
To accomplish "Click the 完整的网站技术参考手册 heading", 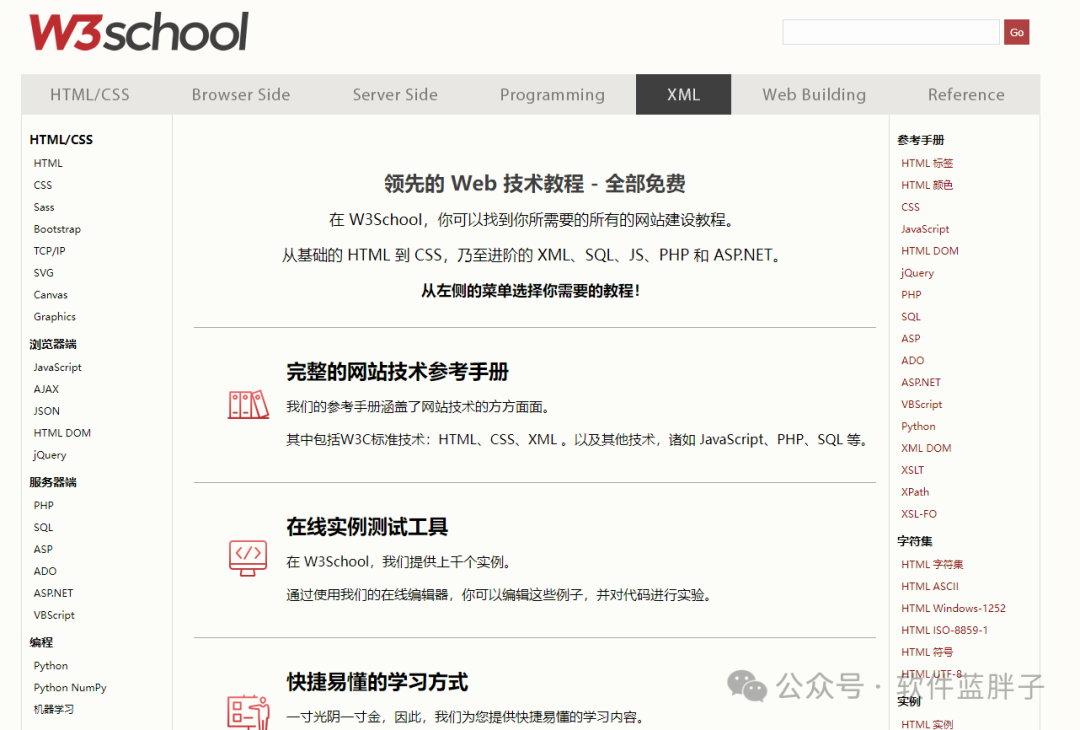I will (397, 372).
